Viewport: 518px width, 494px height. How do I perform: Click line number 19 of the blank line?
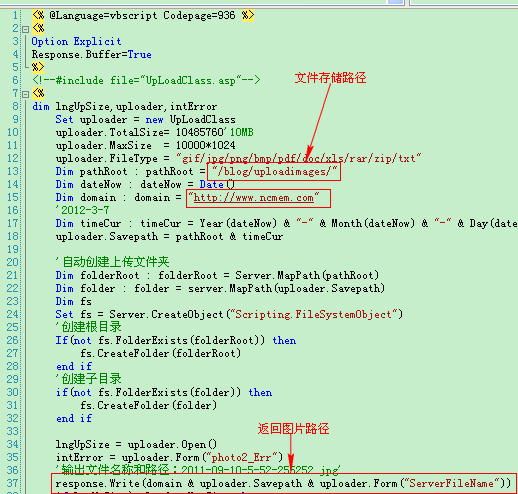point(13,250)
